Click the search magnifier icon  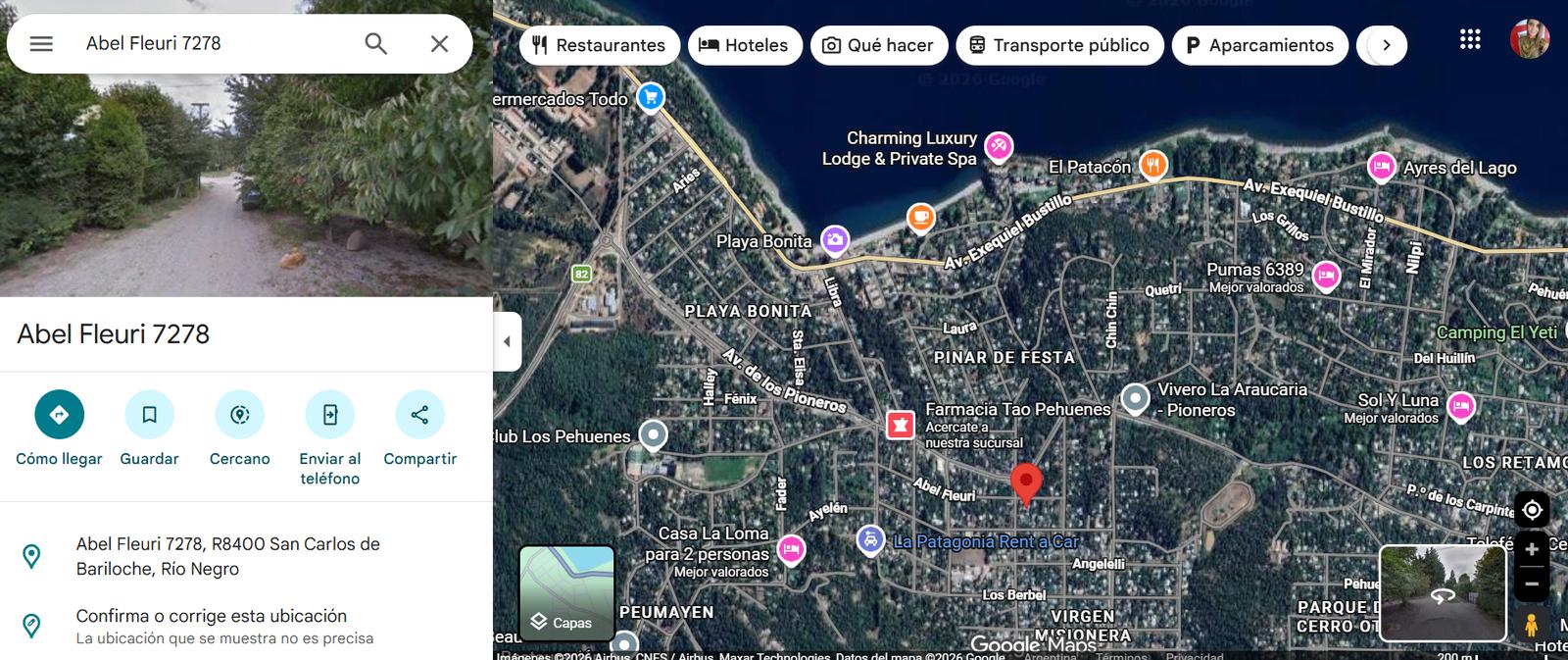point(376,43)
